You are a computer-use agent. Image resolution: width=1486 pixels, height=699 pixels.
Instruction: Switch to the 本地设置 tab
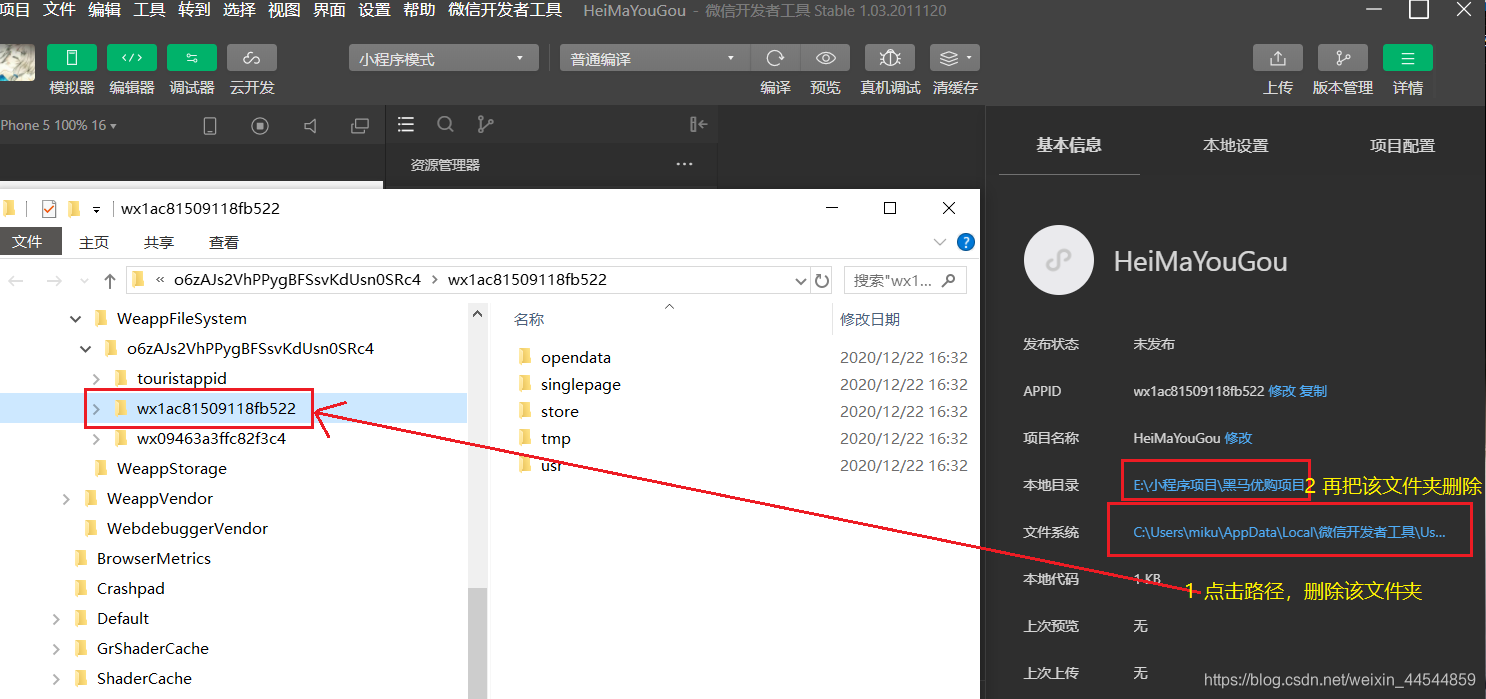tap(1235, 146)
